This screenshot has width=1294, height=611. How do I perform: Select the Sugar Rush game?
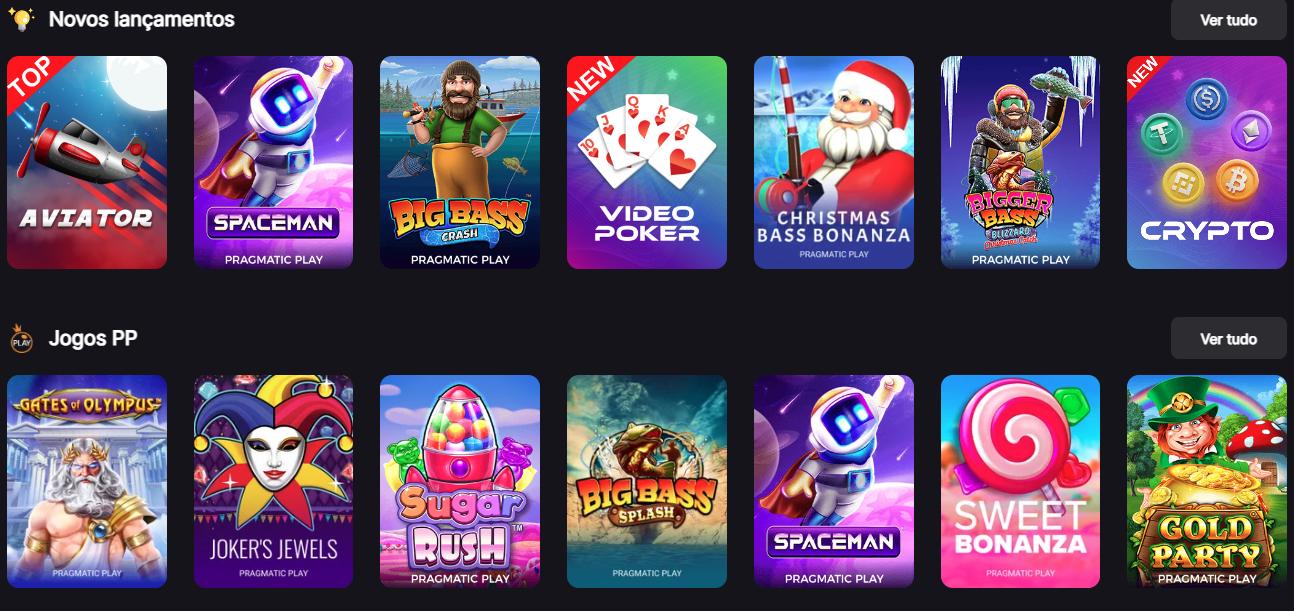point(460,481)
